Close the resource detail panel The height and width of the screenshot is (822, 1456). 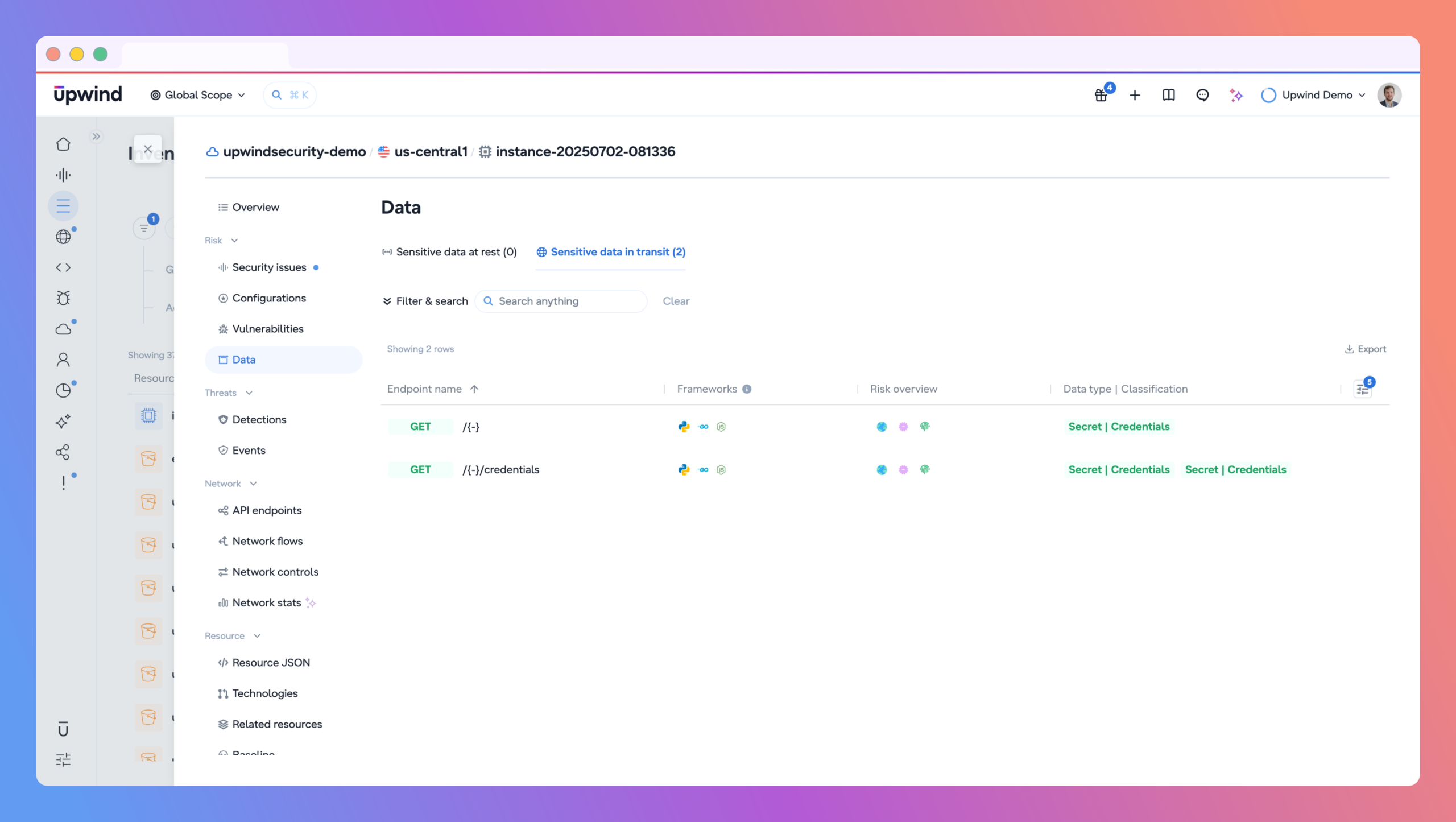(148, 149)
